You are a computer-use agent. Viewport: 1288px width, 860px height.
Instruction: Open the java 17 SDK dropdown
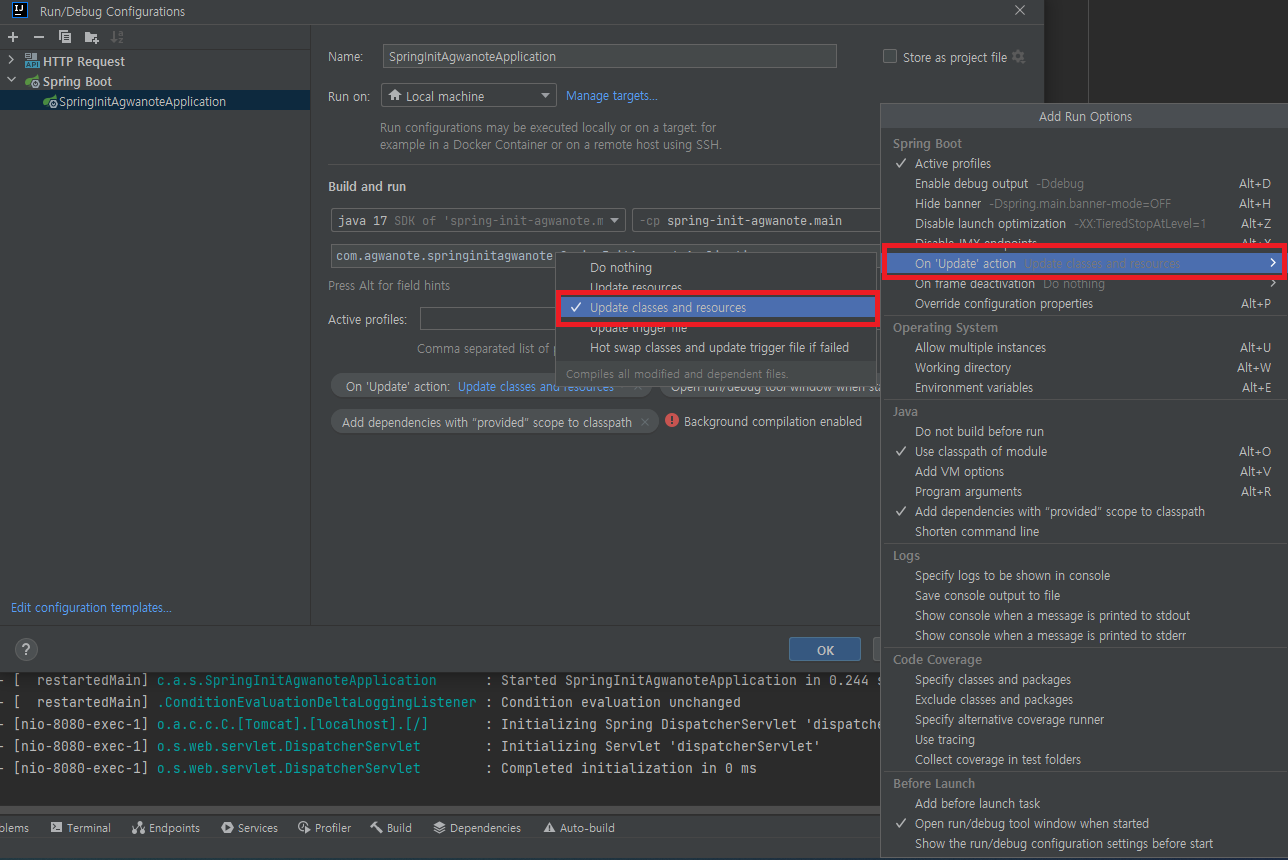click(x=478, y=220)
